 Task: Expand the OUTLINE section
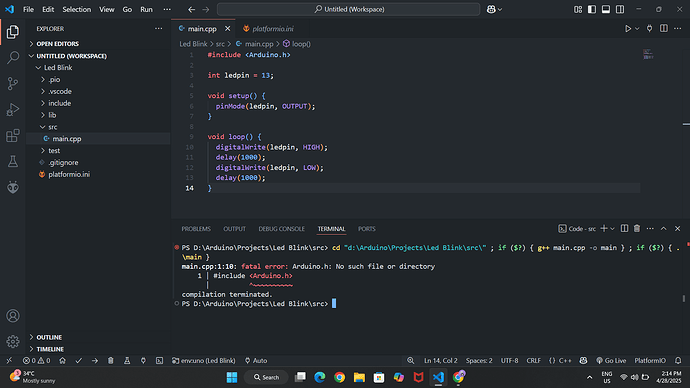click(49, 337)
